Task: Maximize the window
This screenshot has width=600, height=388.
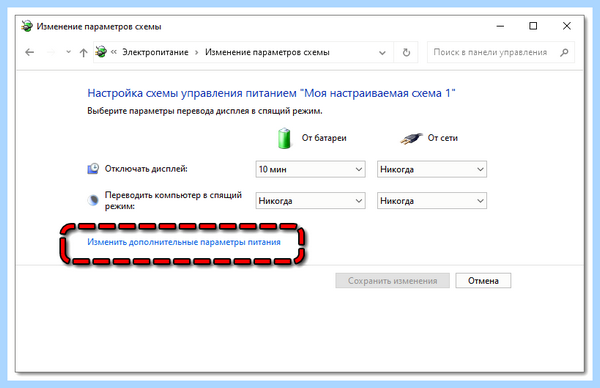Action: pyautogui.click(x=533, y=26)
